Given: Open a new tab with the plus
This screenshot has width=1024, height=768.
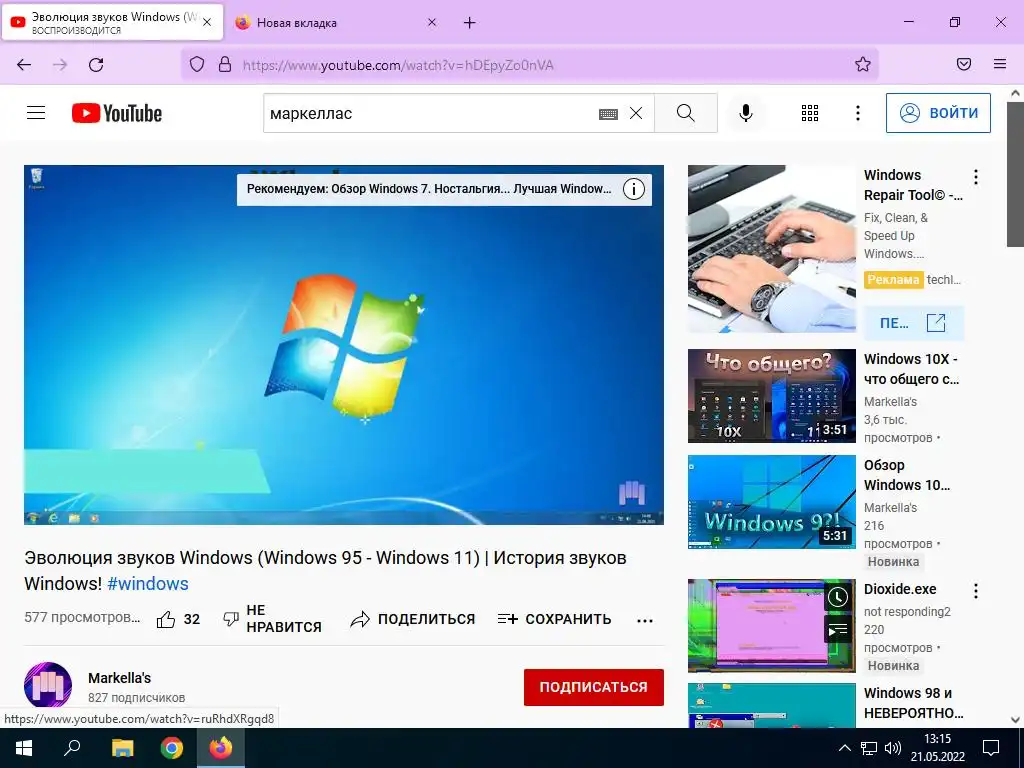Looking at the screenshot, I should coord(470,23).
